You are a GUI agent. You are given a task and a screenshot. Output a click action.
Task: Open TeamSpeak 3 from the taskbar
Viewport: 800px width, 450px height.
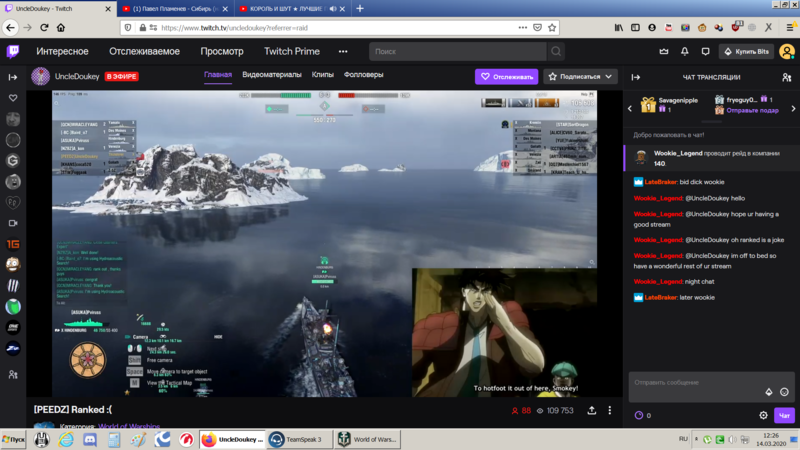(x=299, y=439)
